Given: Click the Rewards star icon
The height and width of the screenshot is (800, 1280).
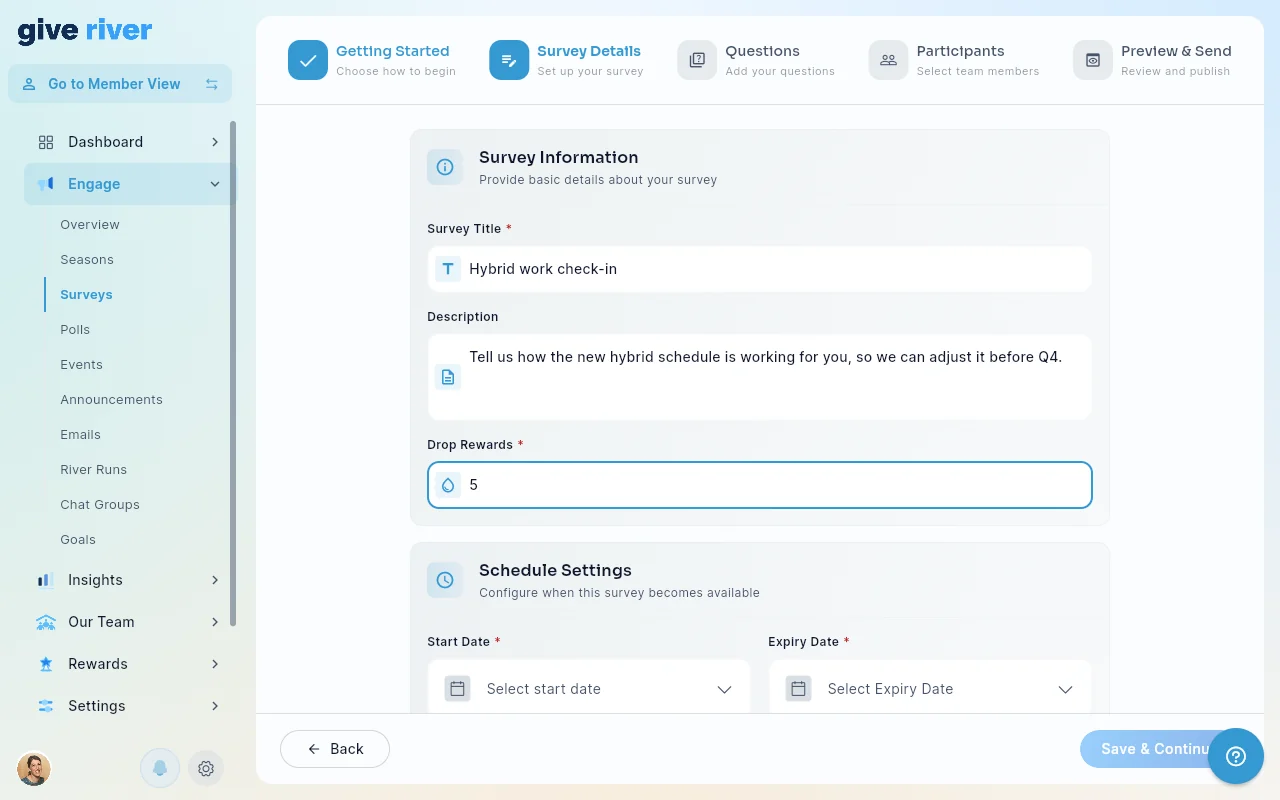Looking at the screenshot, I should [46, 664].
